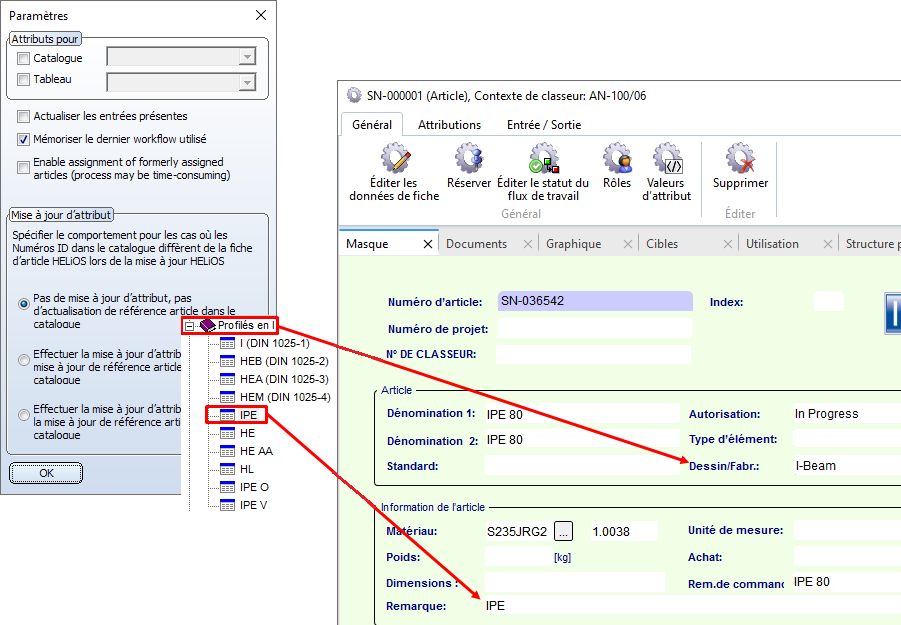This screenshot has width=901, height=625.
Task: Click the material number field 1.0038
Action: (624, 531)
